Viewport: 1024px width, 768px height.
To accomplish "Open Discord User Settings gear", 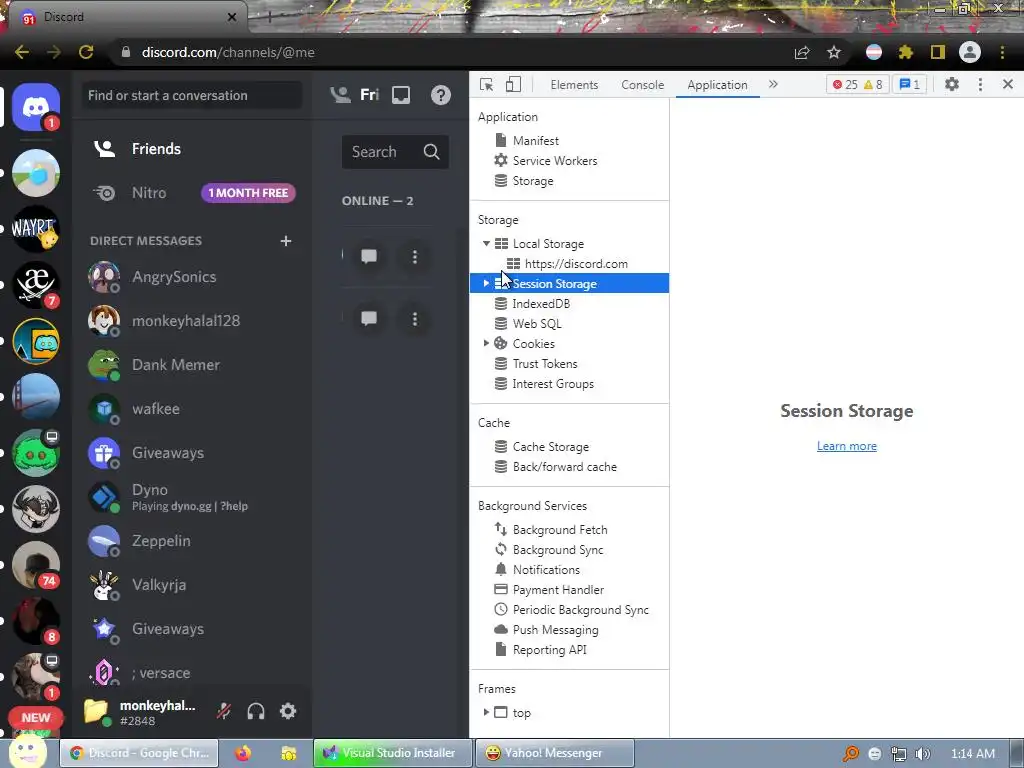I will 288,711.
